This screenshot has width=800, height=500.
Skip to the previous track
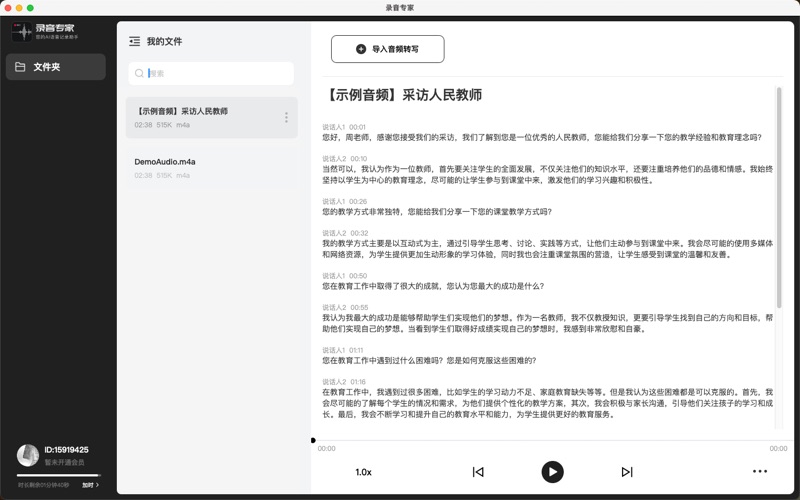[x=478, y=472]
